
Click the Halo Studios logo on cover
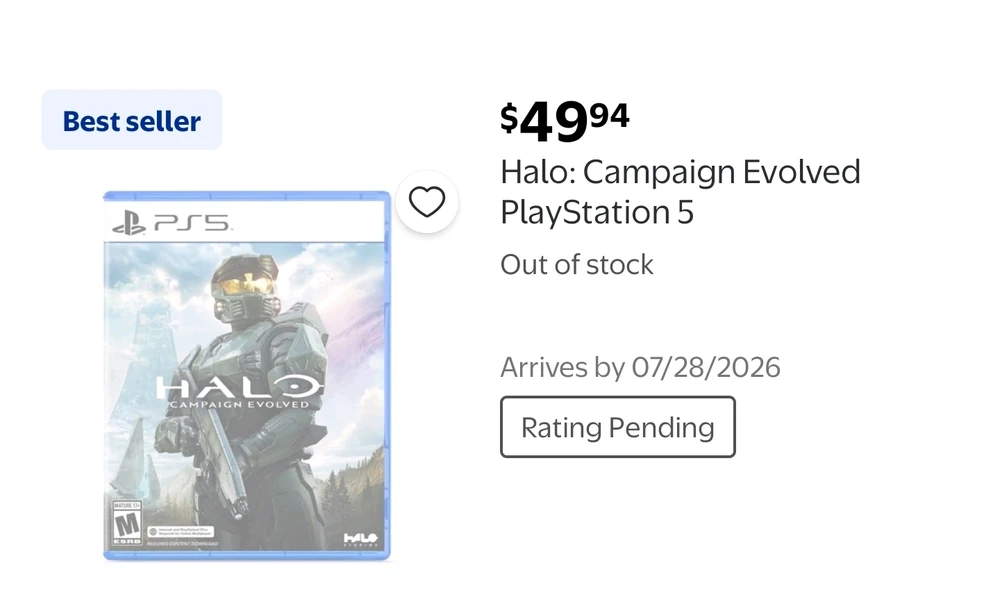(360, 540)
